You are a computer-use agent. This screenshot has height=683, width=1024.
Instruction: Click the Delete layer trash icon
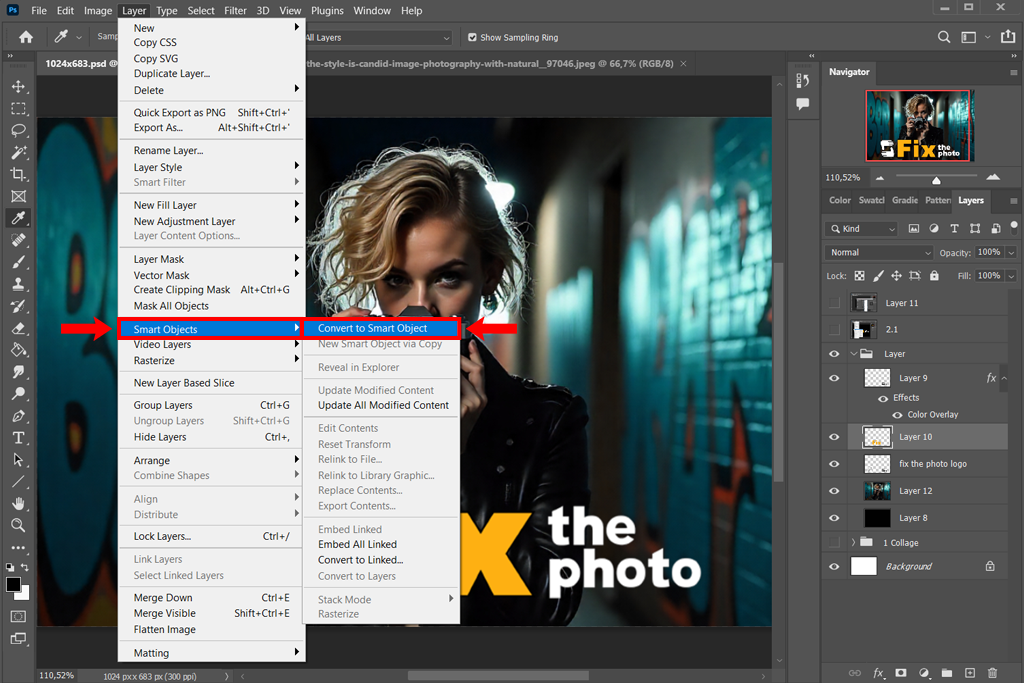click(x=993, y=673)
